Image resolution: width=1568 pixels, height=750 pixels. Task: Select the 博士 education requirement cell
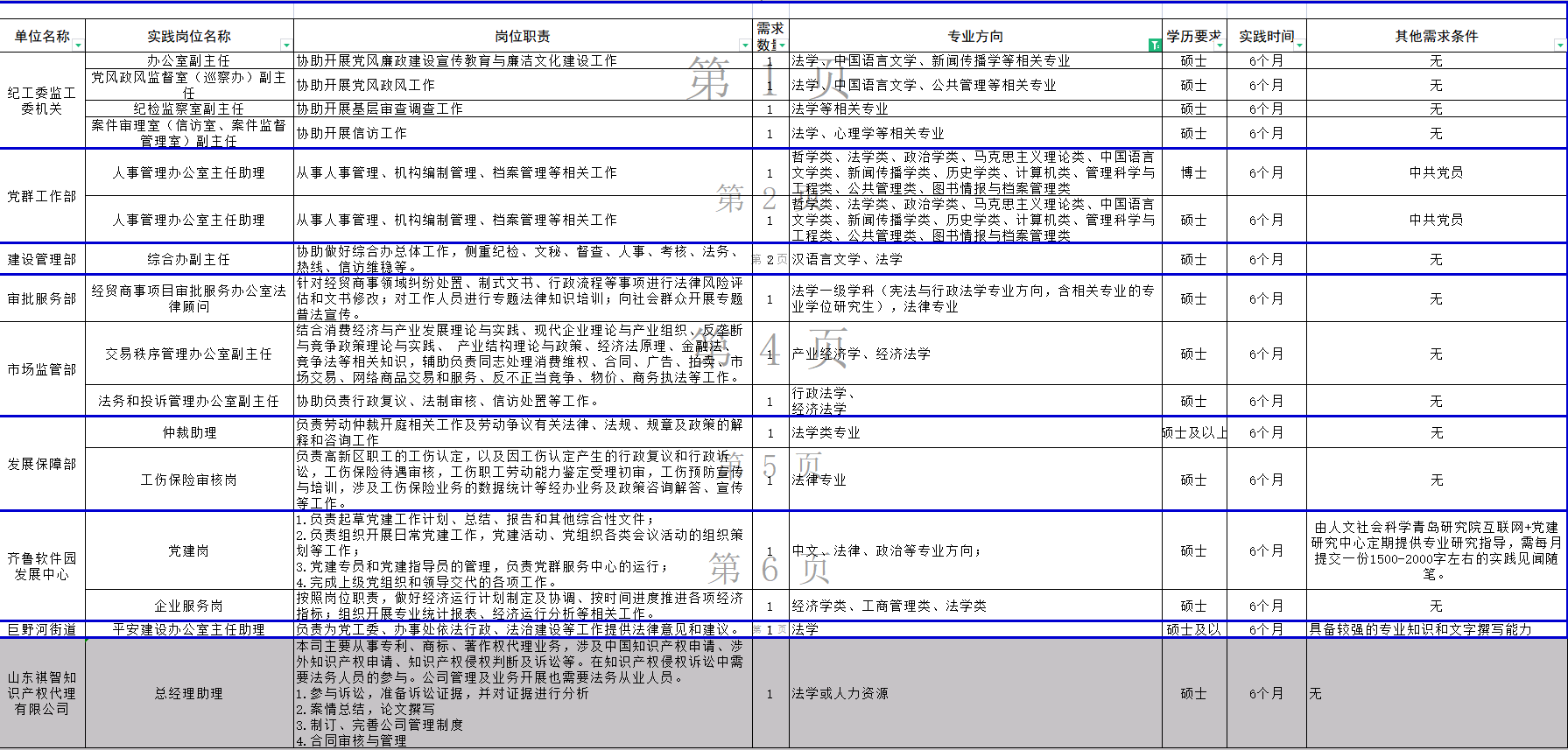(1193, 172)
